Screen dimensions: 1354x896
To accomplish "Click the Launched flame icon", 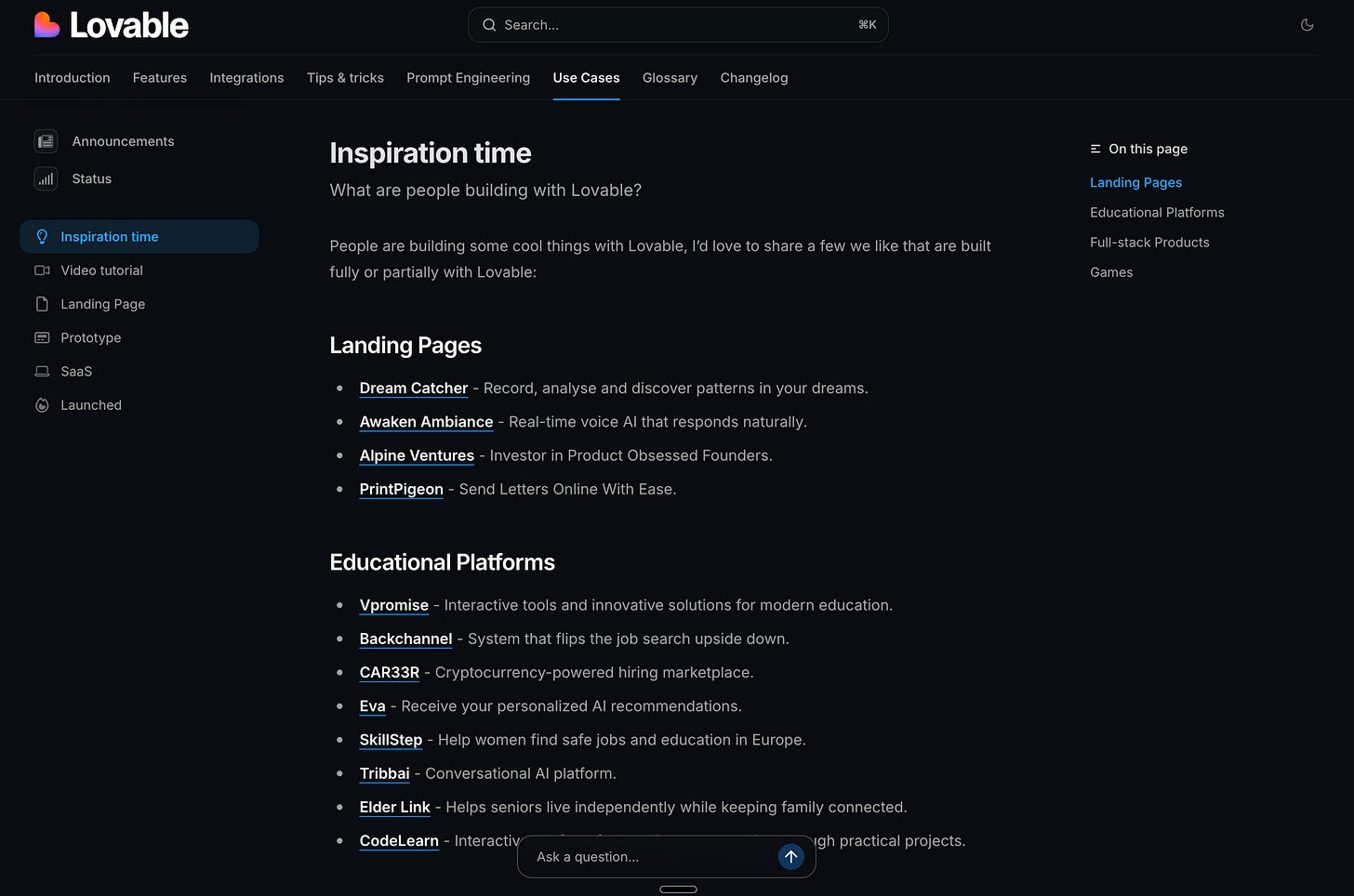I will coord(42,405).
